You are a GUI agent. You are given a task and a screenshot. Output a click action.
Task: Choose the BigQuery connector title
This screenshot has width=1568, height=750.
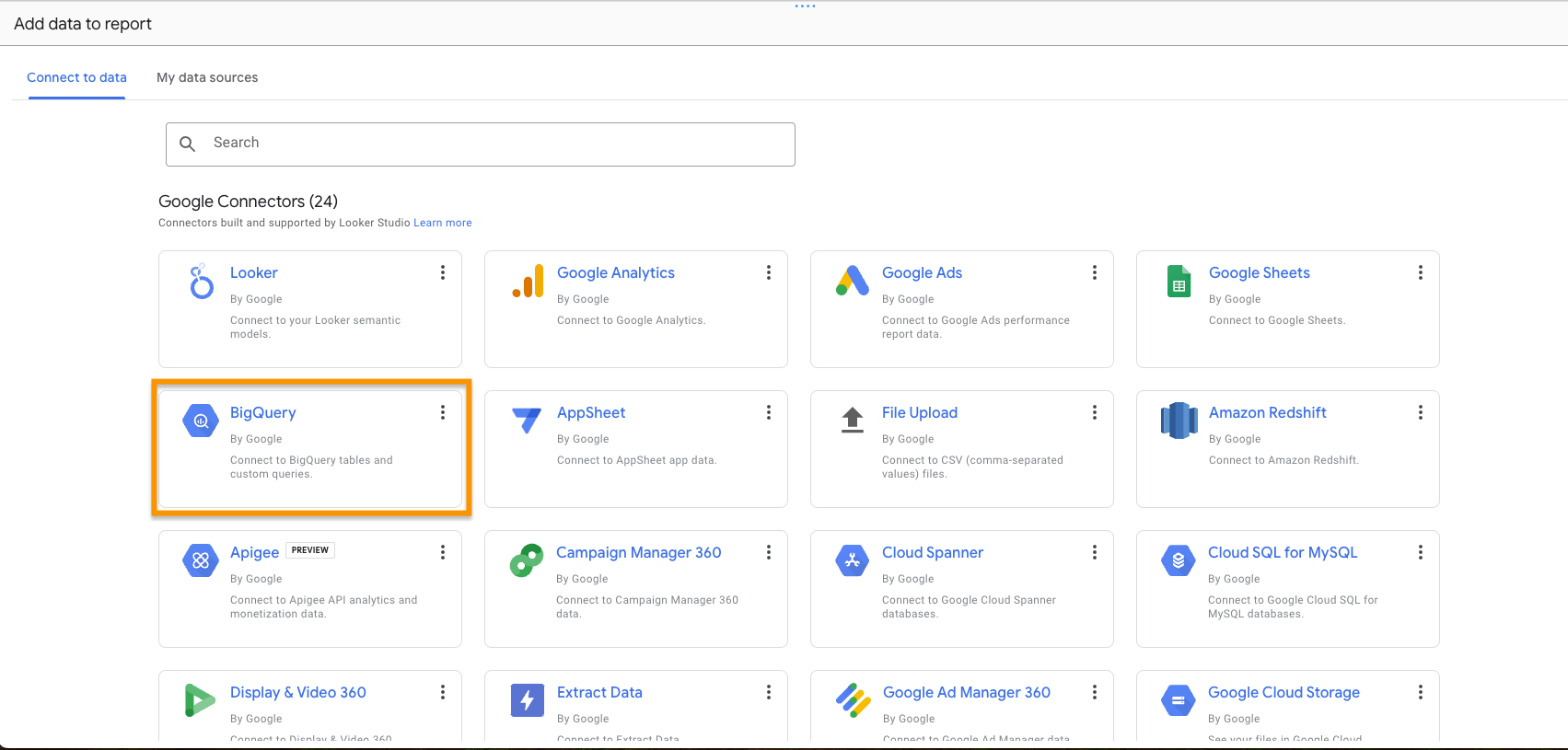(263, 412)
